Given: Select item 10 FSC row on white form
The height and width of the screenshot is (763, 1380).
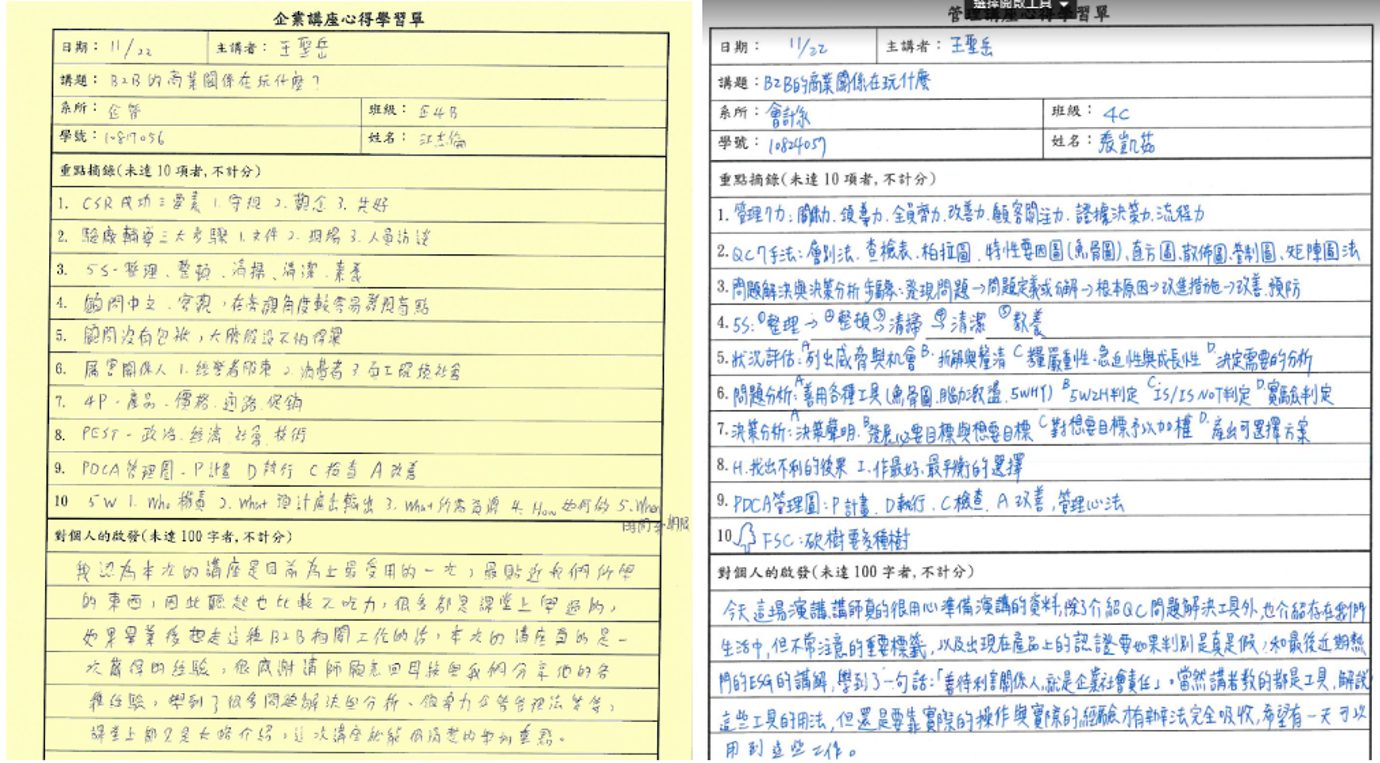Looking at the screenshot, I should pyautogui.click(x=1040, y=539).
